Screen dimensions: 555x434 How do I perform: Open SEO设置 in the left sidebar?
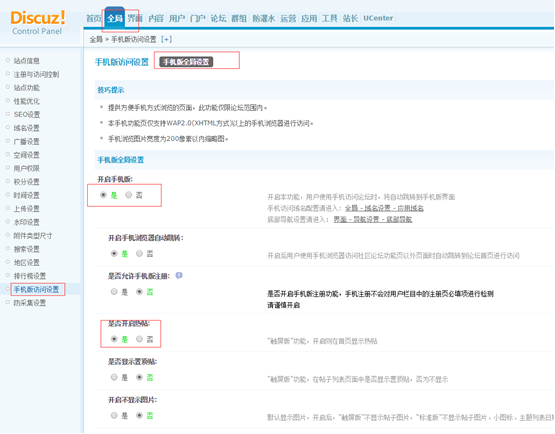(27, 115)
